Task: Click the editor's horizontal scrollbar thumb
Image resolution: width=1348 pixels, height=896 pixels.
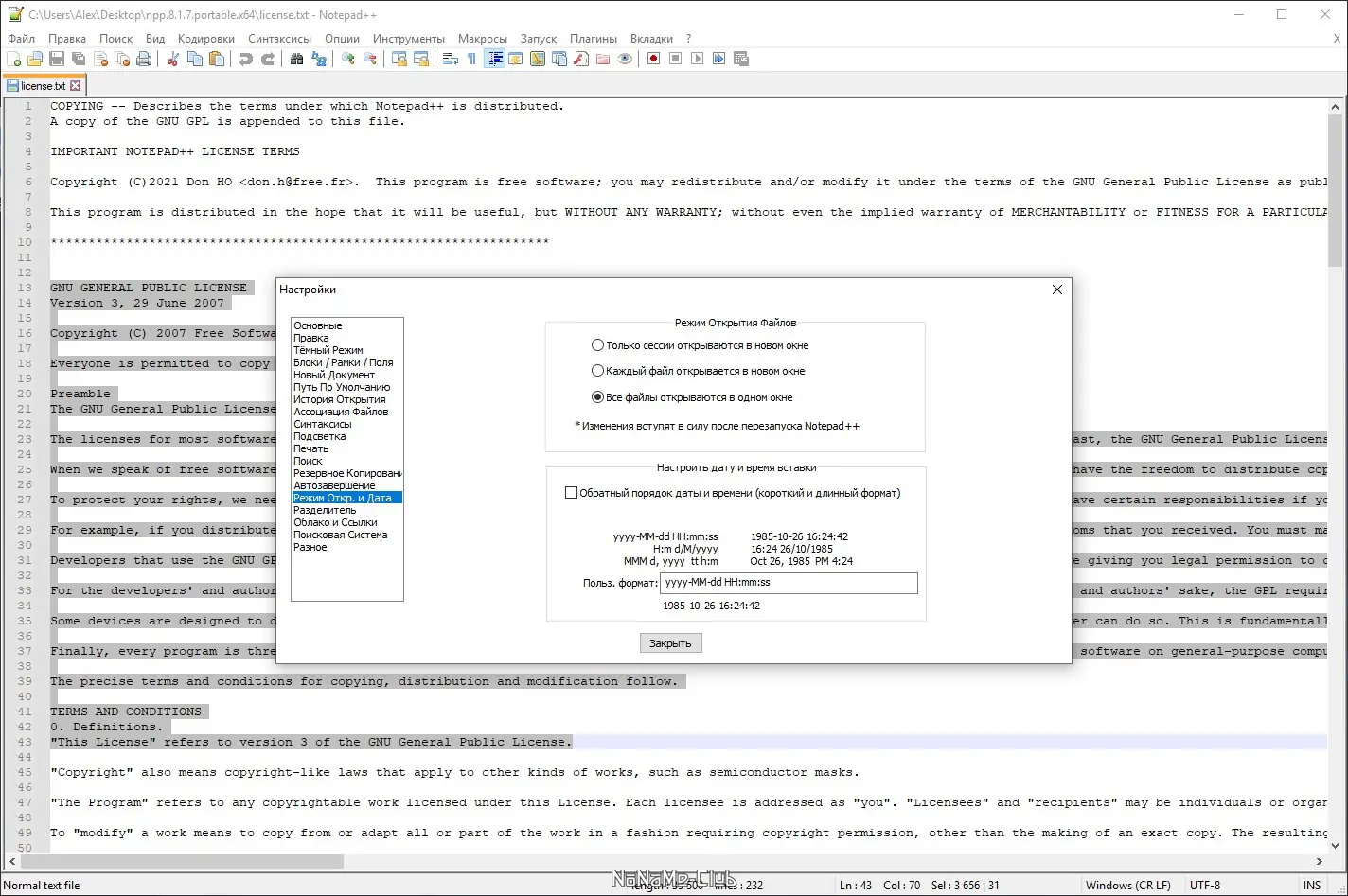Action: 182,862
